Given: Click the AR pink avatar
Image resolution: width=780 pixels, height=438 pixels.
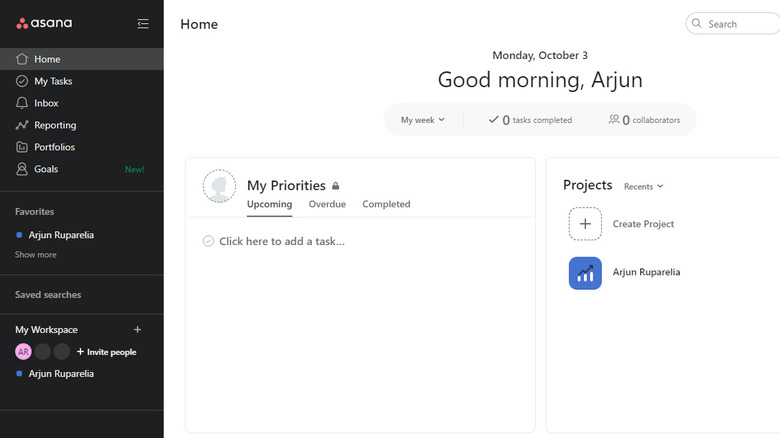Looking at the screenshot, I should (x=23, y=352).
